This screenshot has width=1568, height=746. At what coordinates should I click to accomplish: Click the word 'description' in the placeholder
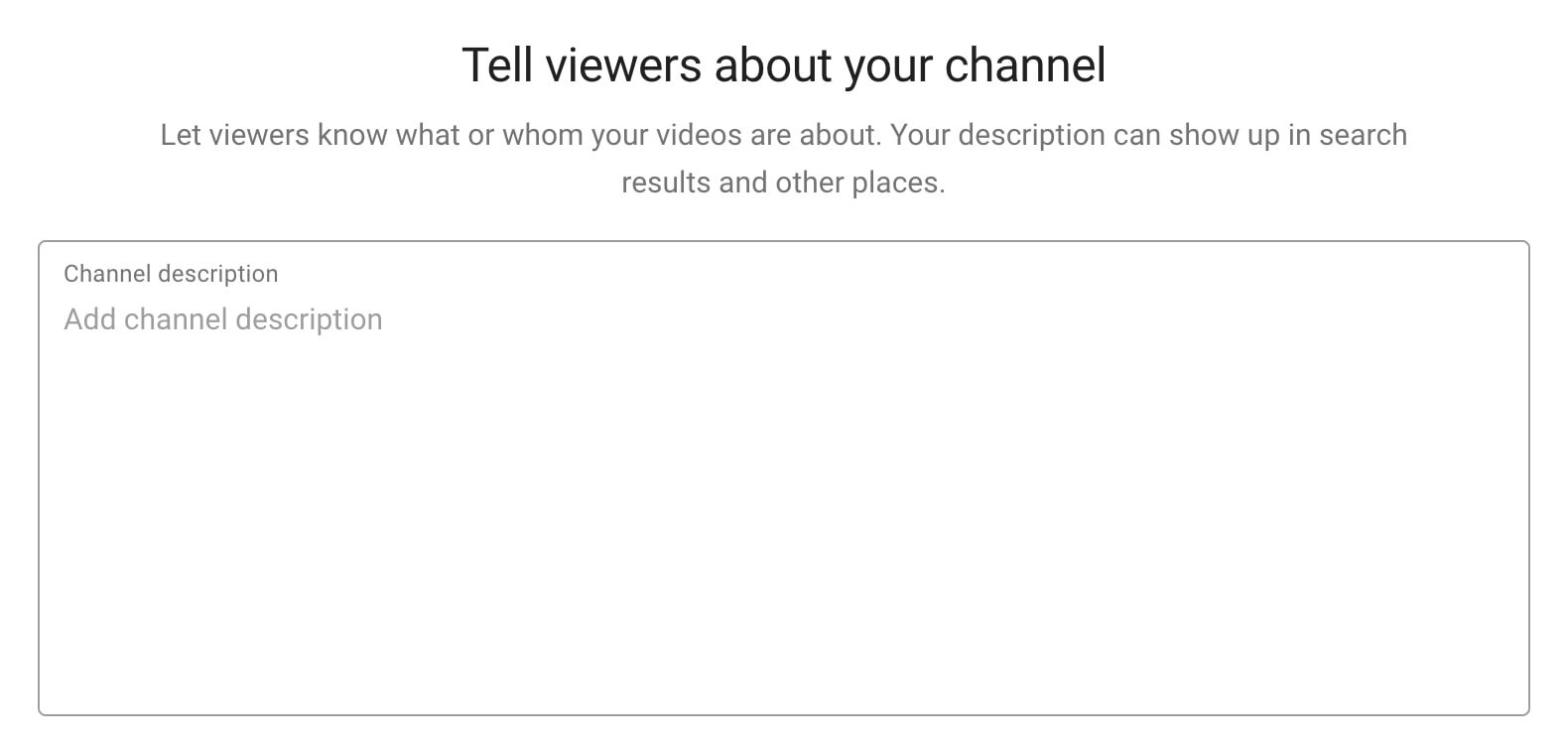tap(309, 319)
